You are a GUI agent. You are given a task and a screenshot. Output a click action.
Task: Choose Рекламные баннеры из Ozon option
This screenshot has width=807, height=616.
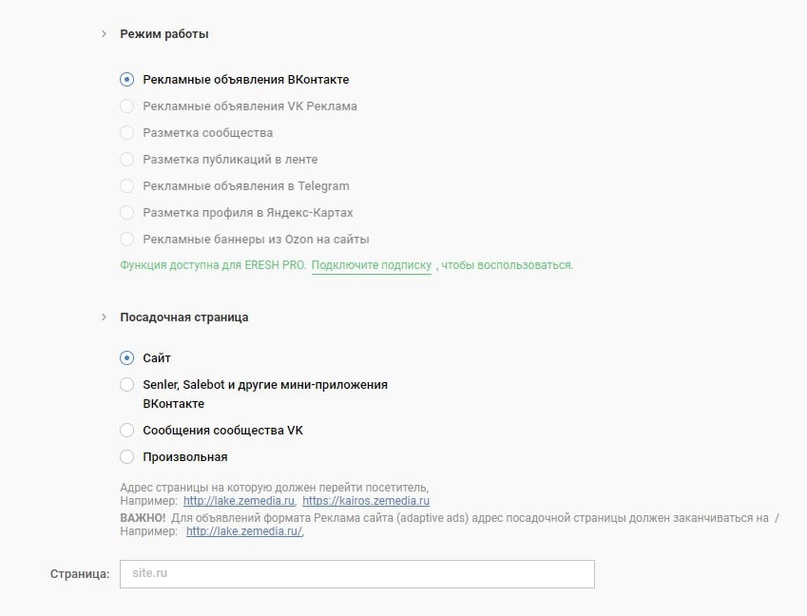126,240
